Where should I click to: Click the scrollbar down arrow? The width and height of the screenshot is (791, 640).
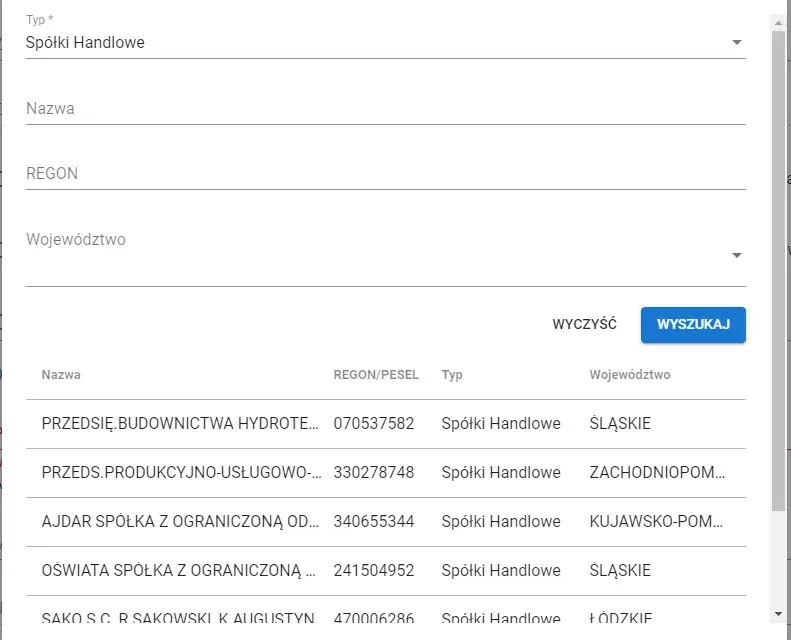click(778, 614)
